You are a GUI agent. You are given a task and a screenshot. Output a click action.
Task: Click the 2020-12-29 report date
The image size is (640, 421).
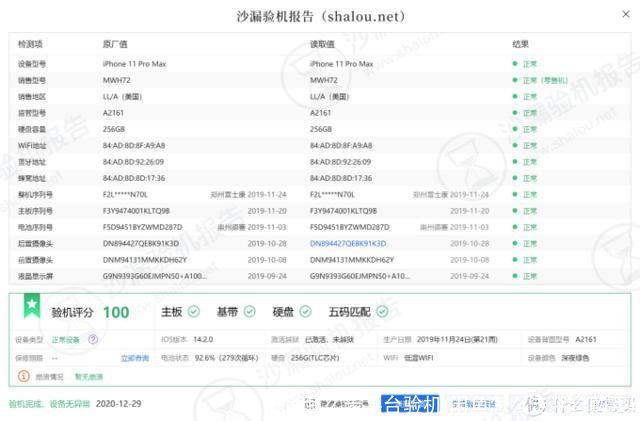tap(118, 404)
